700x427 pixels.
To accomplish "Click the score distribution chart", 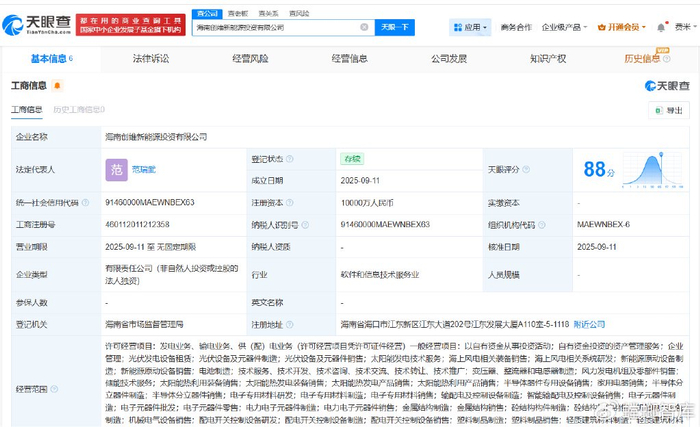I will pos(653,169).
